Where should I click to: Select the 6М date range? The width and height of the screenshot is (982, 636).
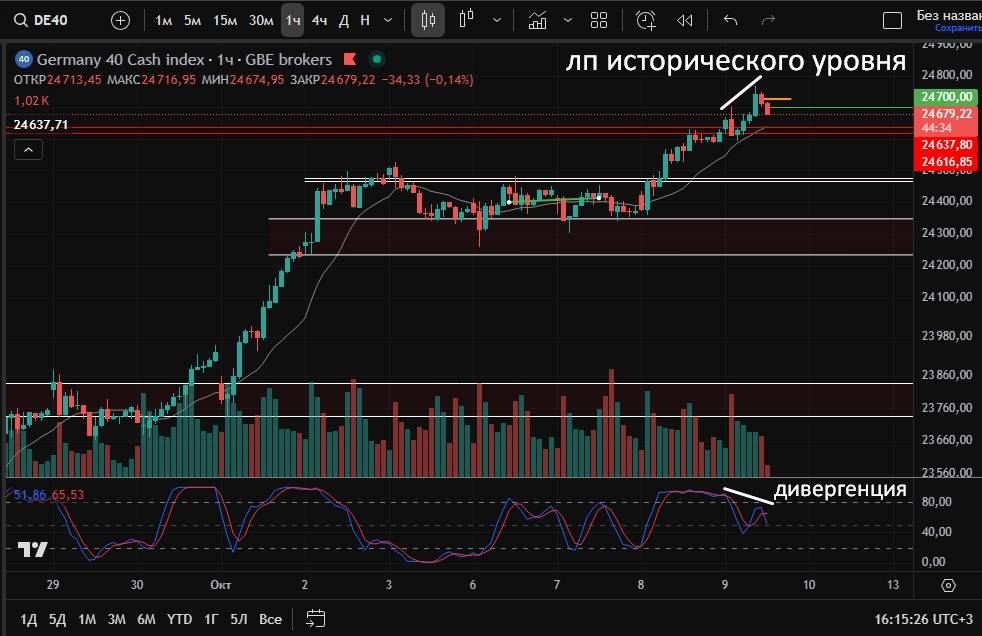tap(146, 619)
